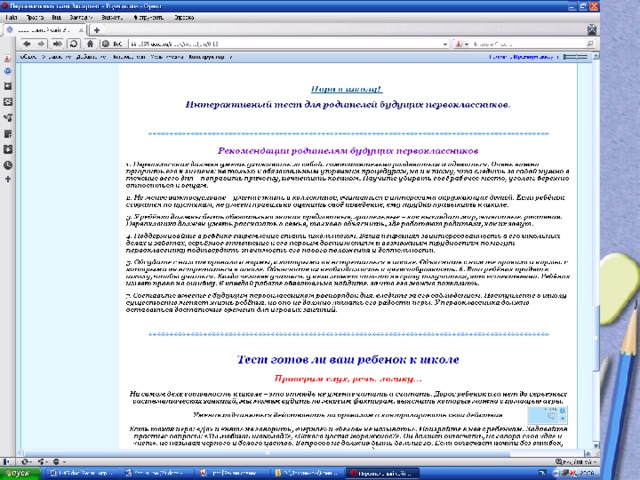Open the fourth sidebar panel icon
The height and width of the screenshot is (480, 640).
7,102
